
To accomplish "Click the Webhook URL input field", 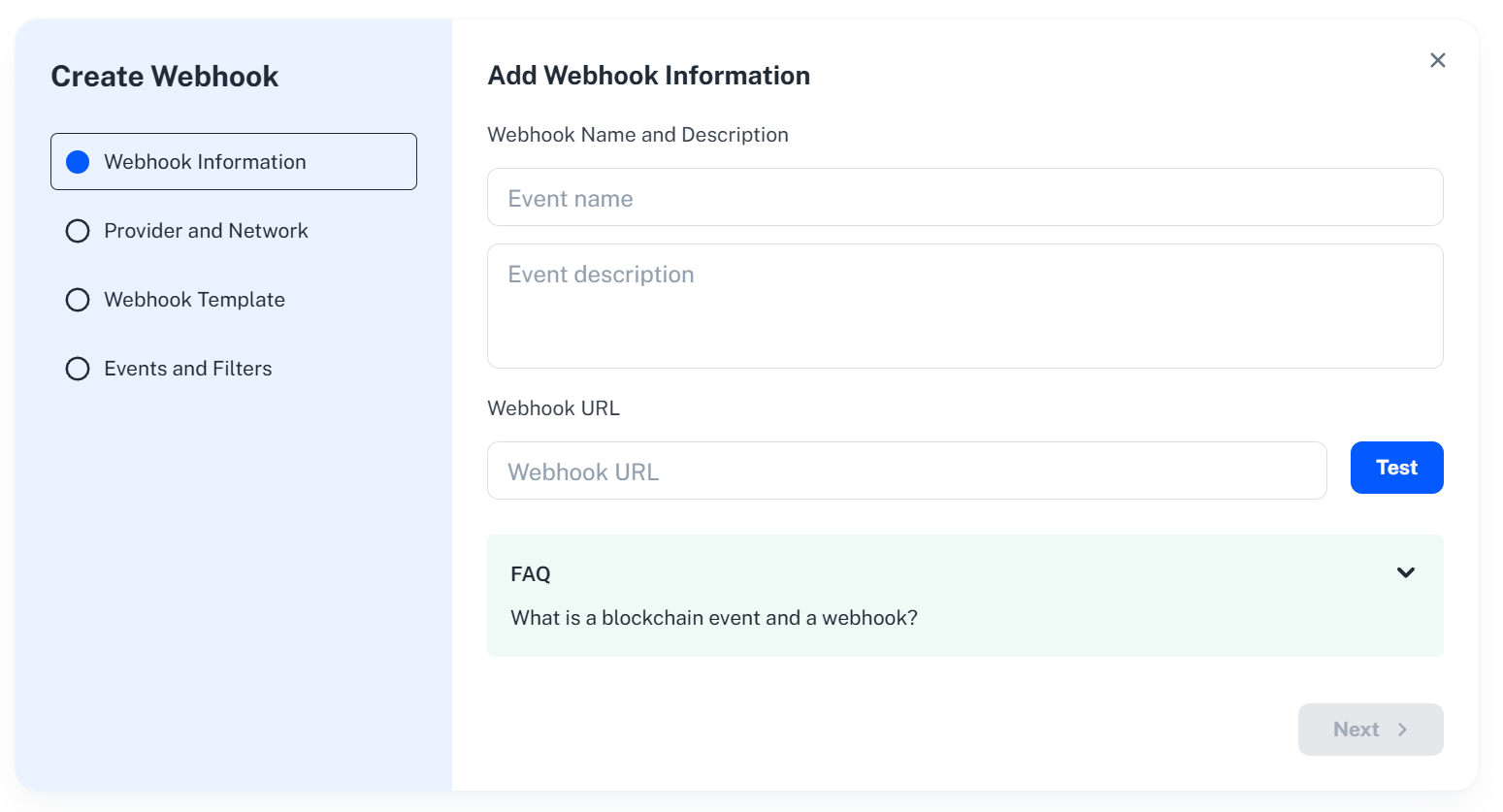I will click(906, 471).
